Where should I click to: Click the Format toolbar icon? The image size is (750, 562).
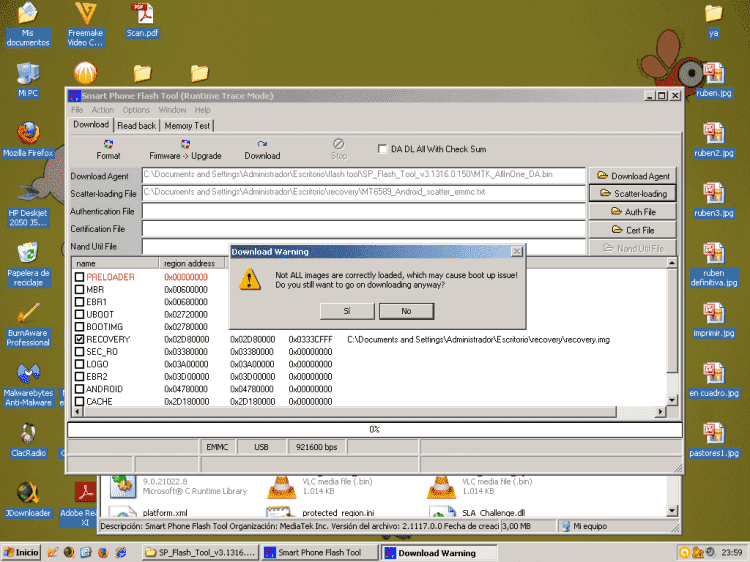click(108, 149)
